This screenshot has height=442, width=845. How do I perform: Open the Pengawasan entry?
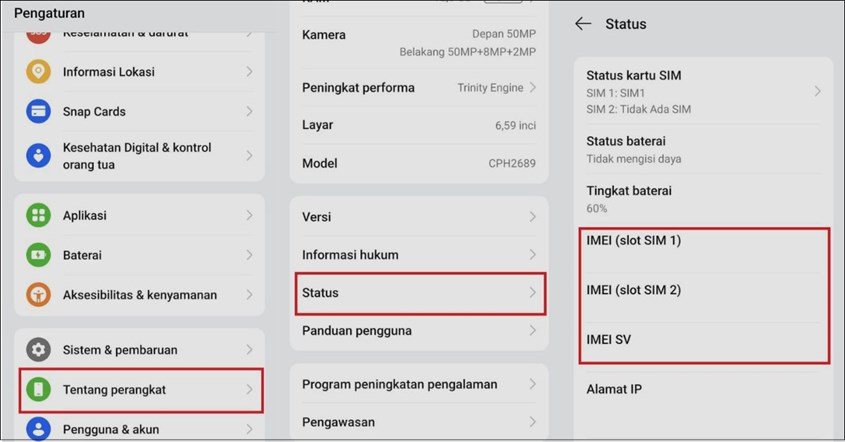420,423
